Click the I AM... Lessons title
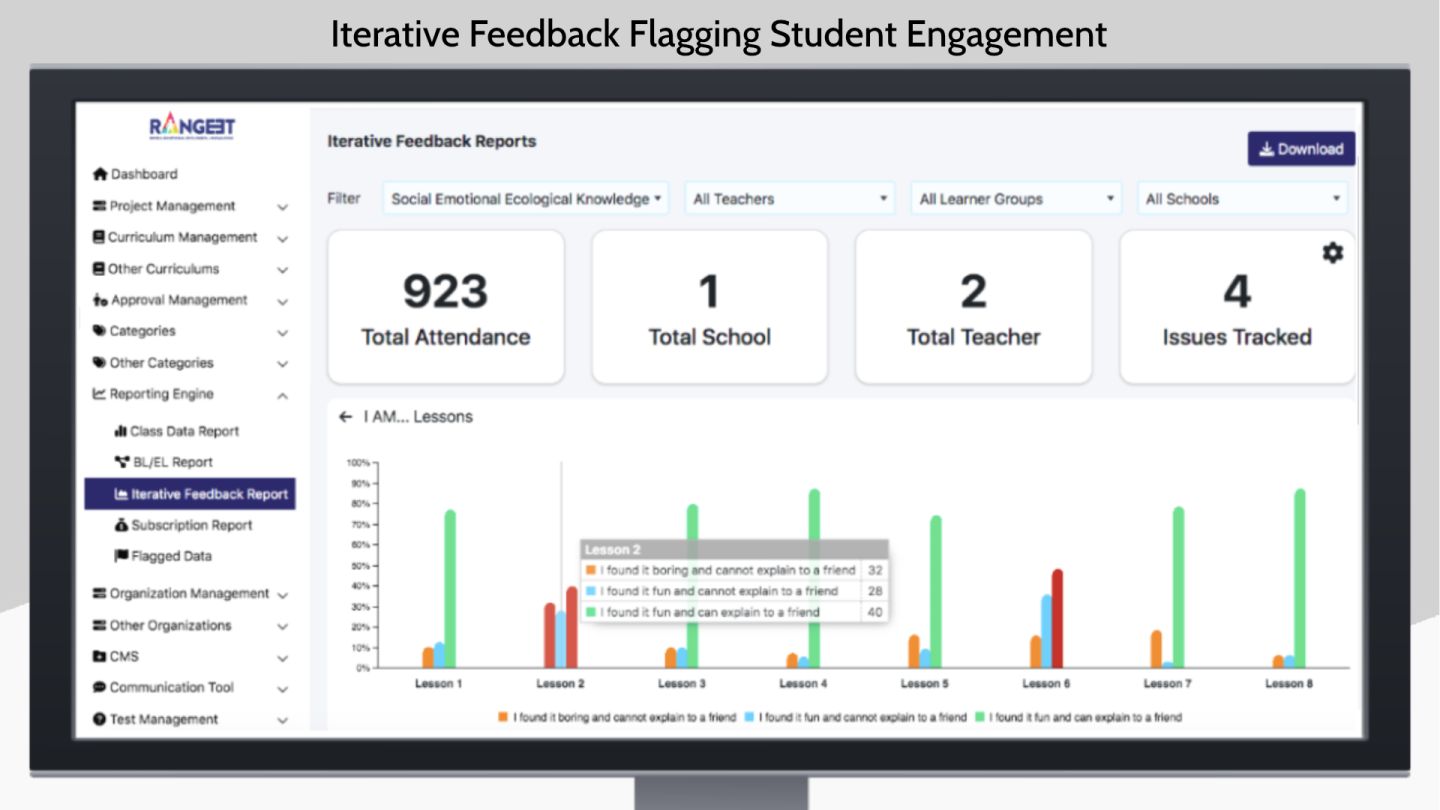Viewport: 1440px width, 810px height. (x=418, y=417)
